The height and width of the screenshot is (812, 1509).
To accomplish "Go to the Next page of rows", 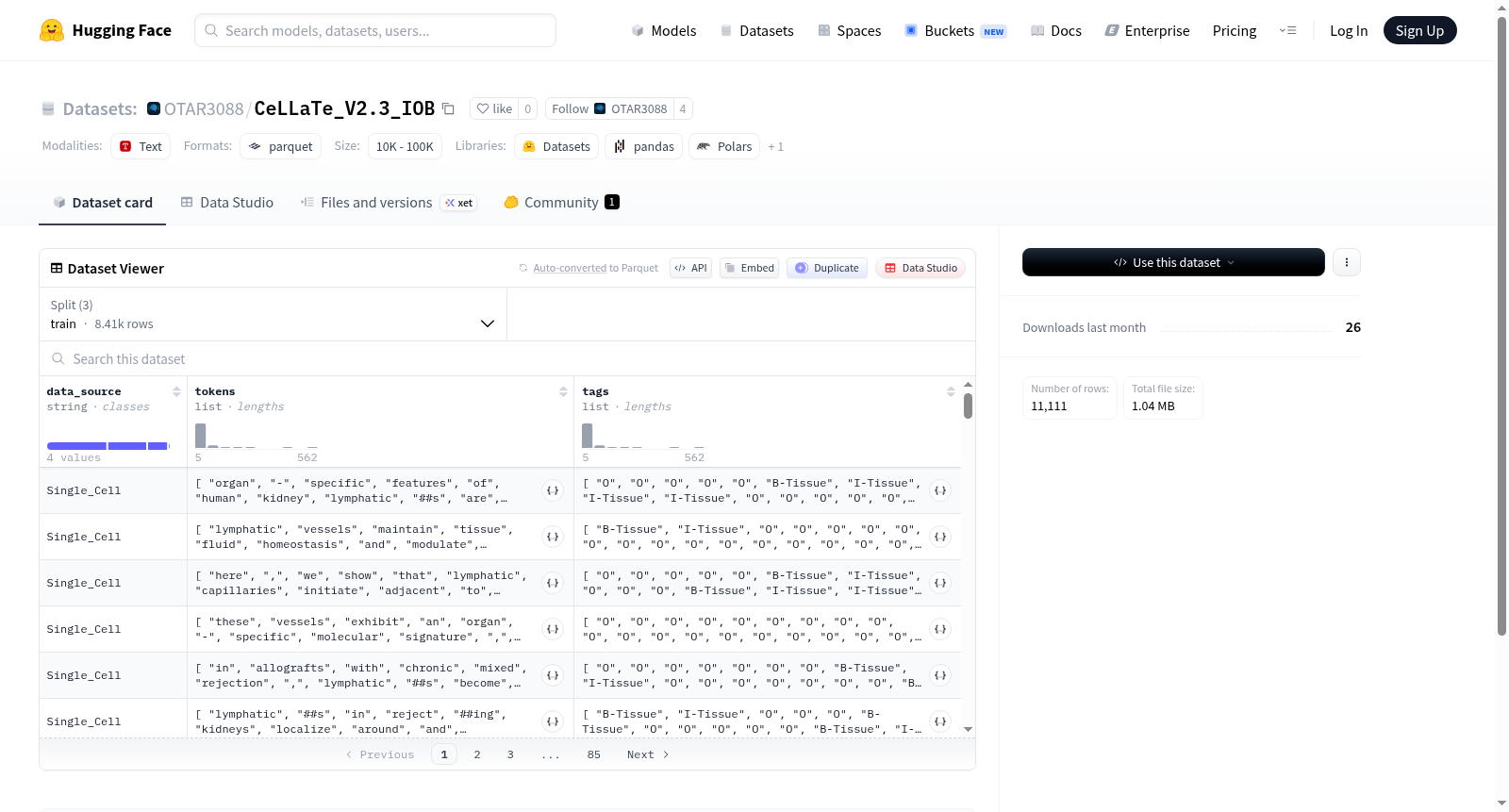I will [648, 754].
